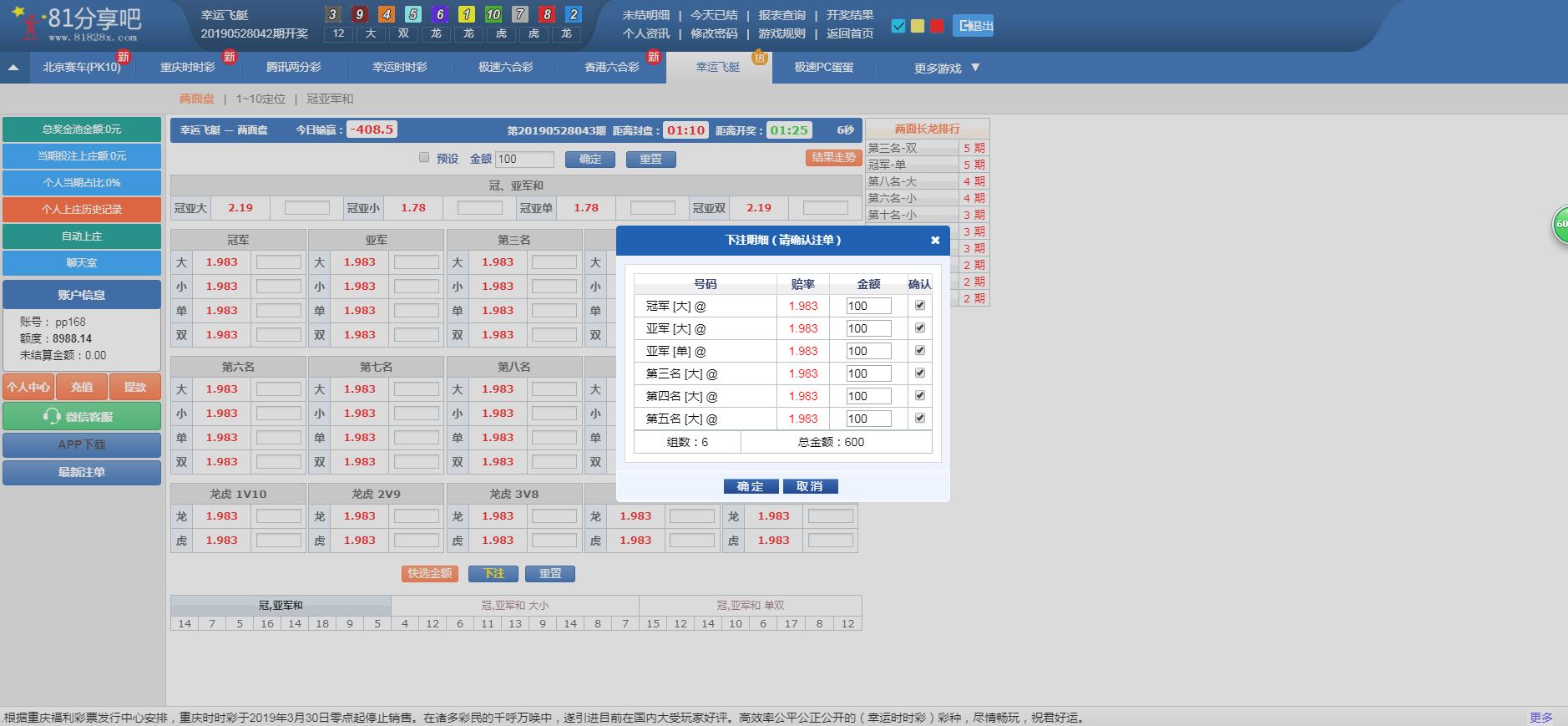This screenshot has width=1568, height=726.
Task: Select the red theme color swatch
Action: pyautogui.click(x=937, y=26)
